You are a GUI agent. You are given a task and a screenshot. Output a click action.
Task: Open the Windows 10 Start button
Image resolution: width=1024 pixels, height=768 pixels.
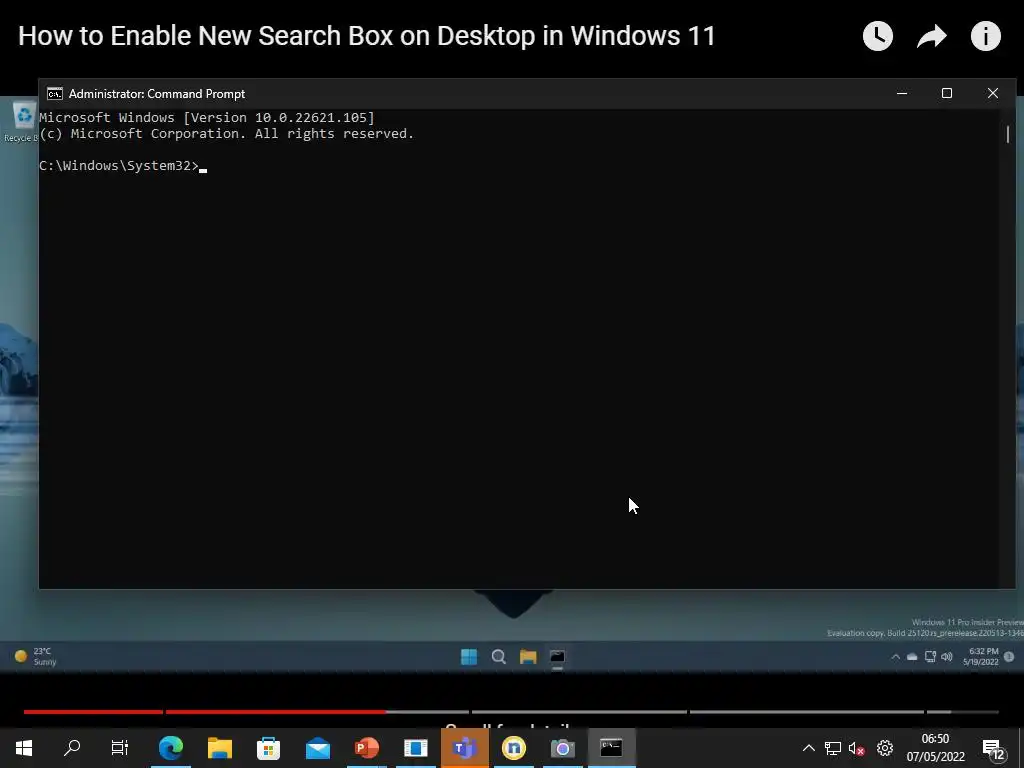pos(24,748)
